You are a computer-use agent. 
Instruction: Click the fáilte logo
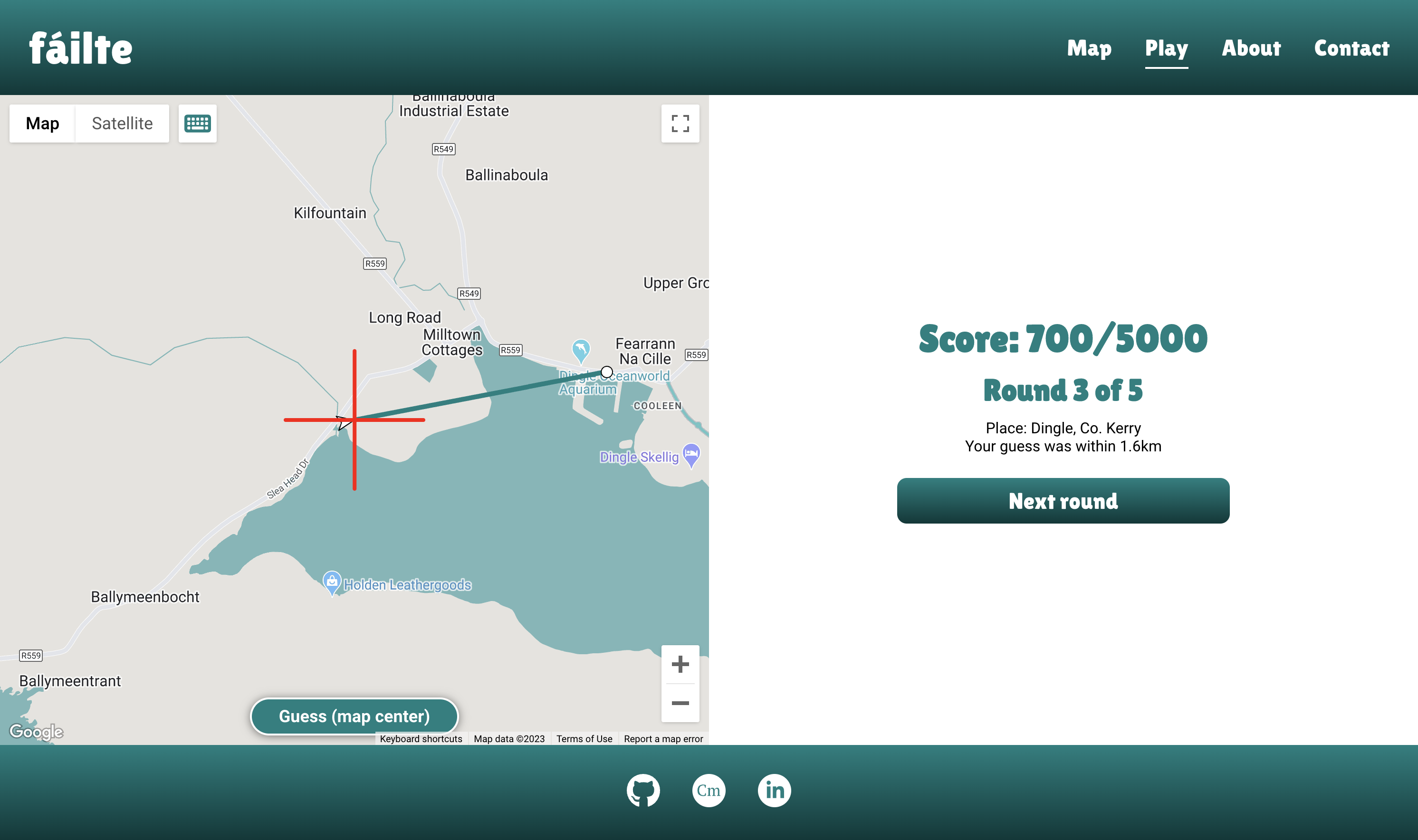pyautogui.click(x=81, y=48)
